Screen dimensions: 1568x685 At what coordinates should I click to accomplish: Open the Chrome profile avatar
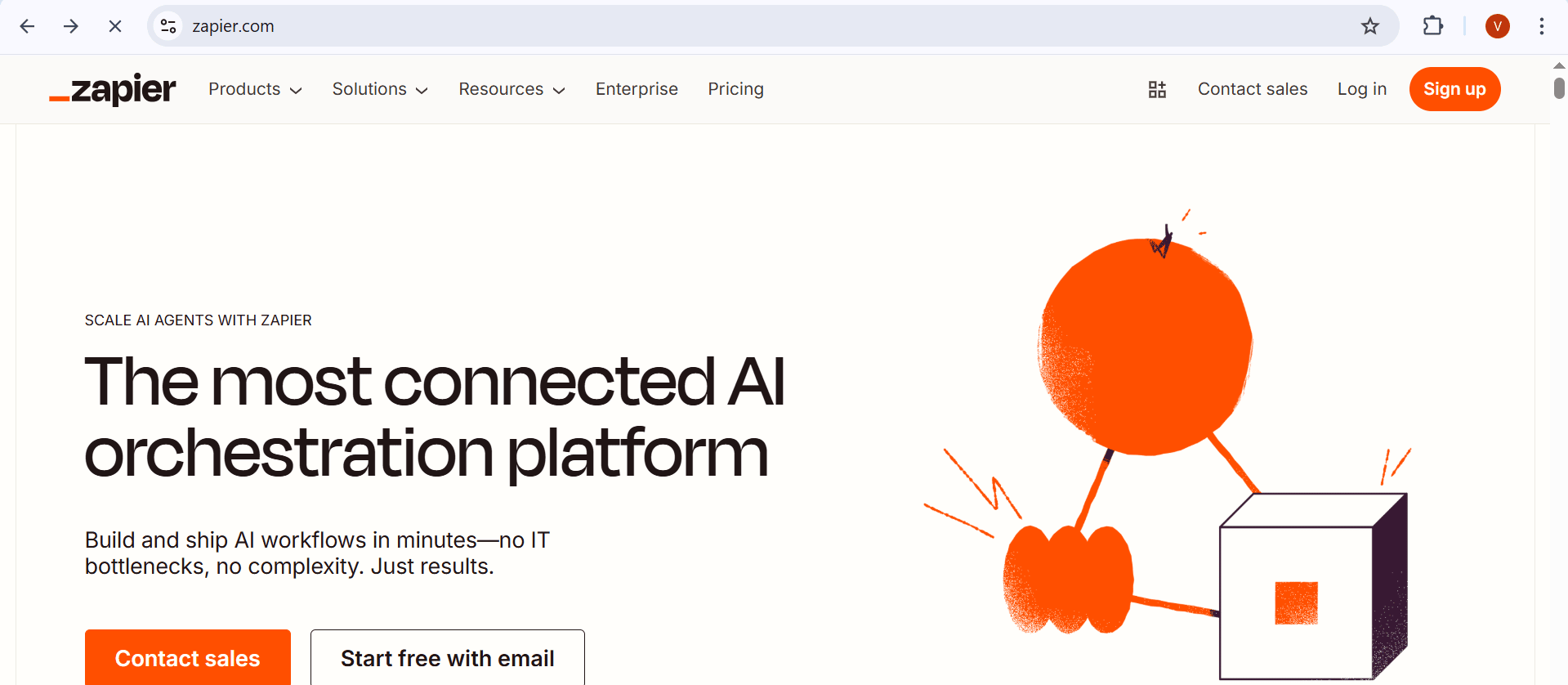[x=1497, y=26]
